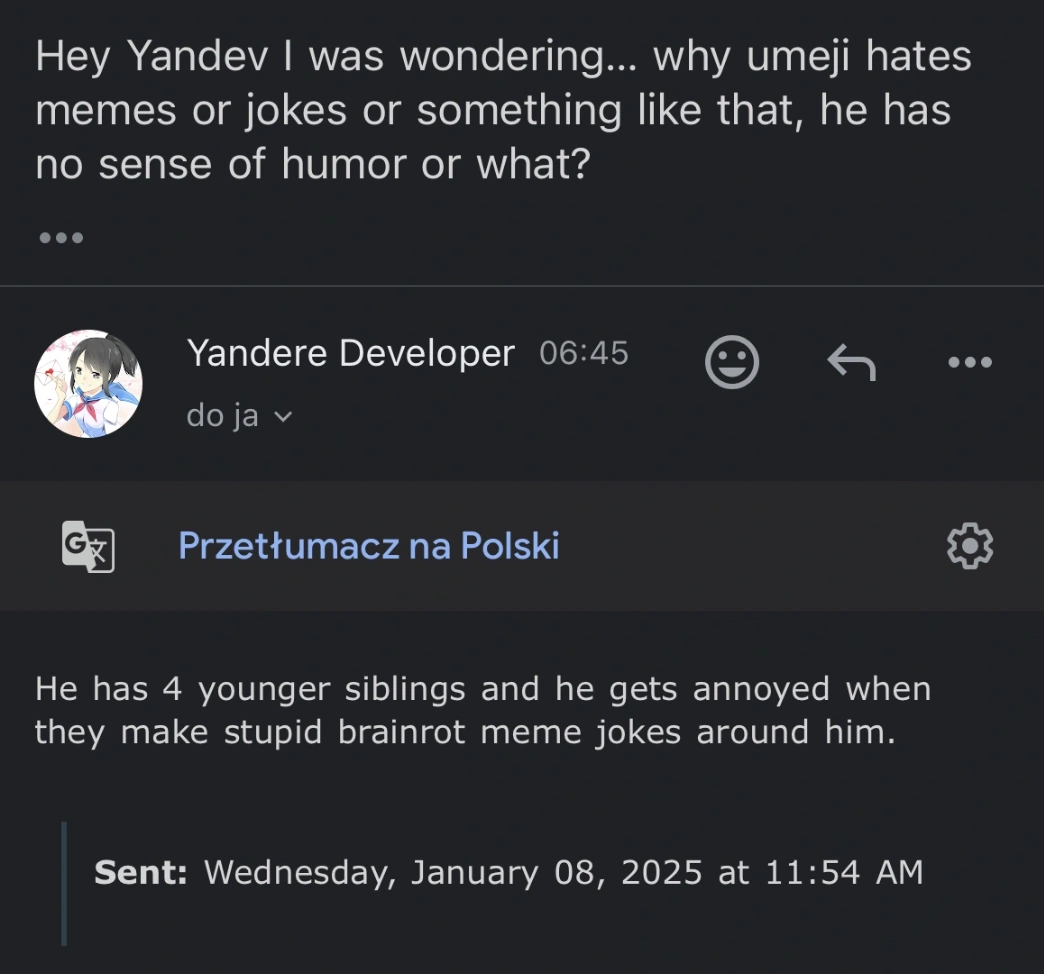Add an emoji reaction to the email
Viewport: 1044px width, 974px height.
click(x=732, y=361)
